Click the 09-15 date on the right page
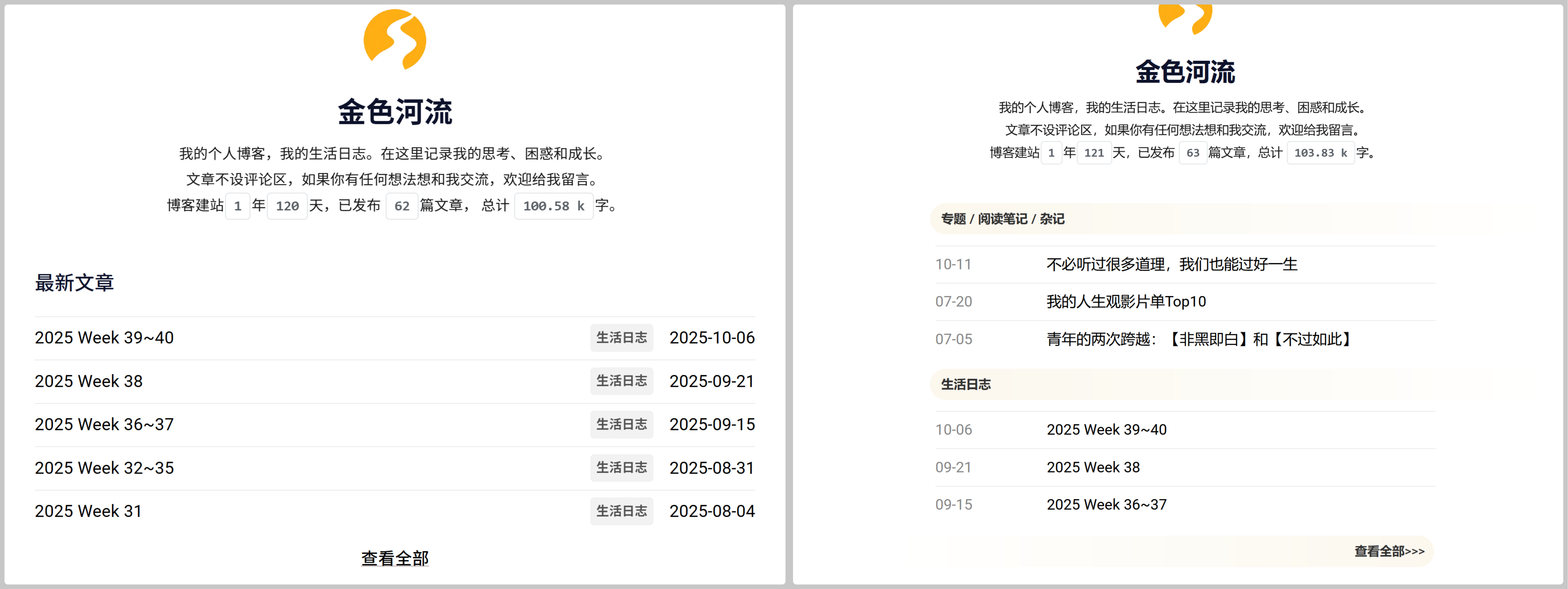 coord(954,504)
